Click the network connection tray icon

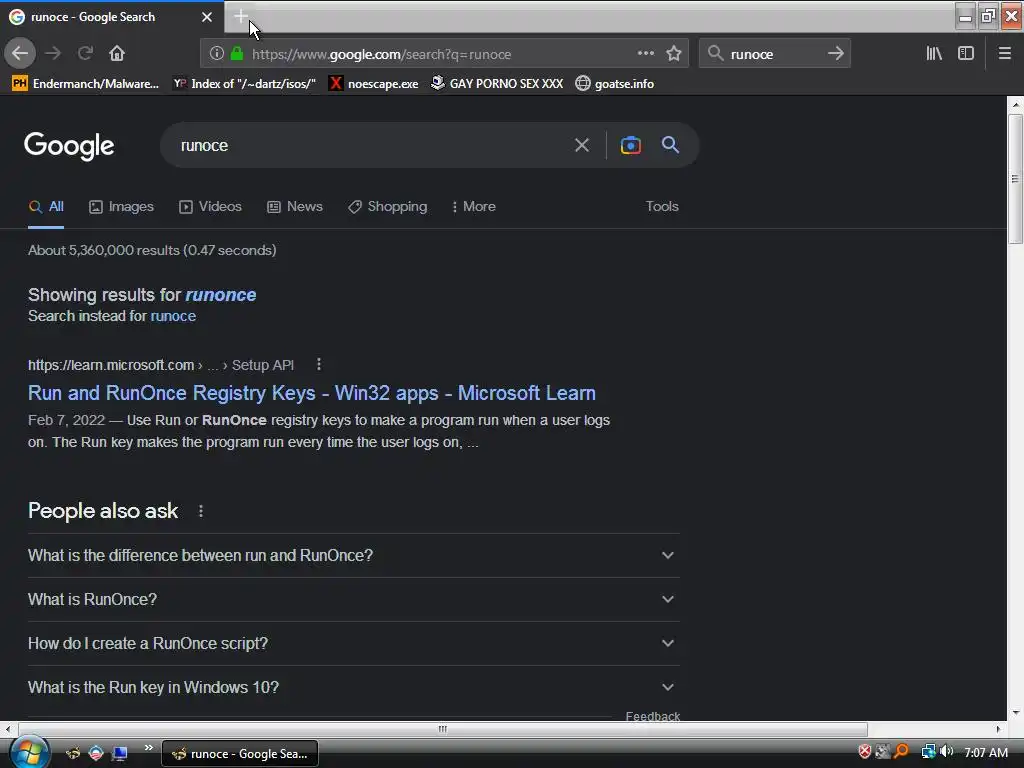tap(928, 752)
